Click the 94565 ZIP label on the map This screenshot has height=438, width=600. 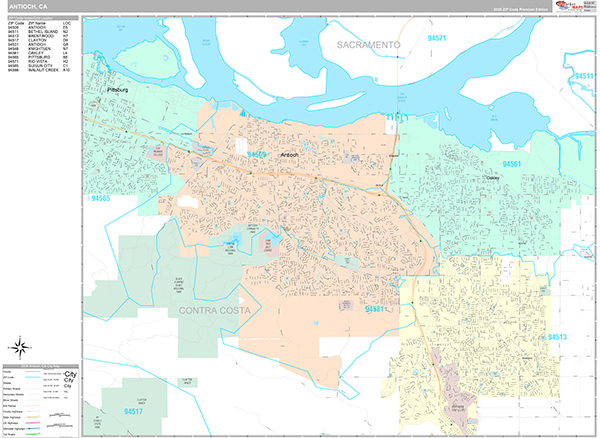click(101, 198)
